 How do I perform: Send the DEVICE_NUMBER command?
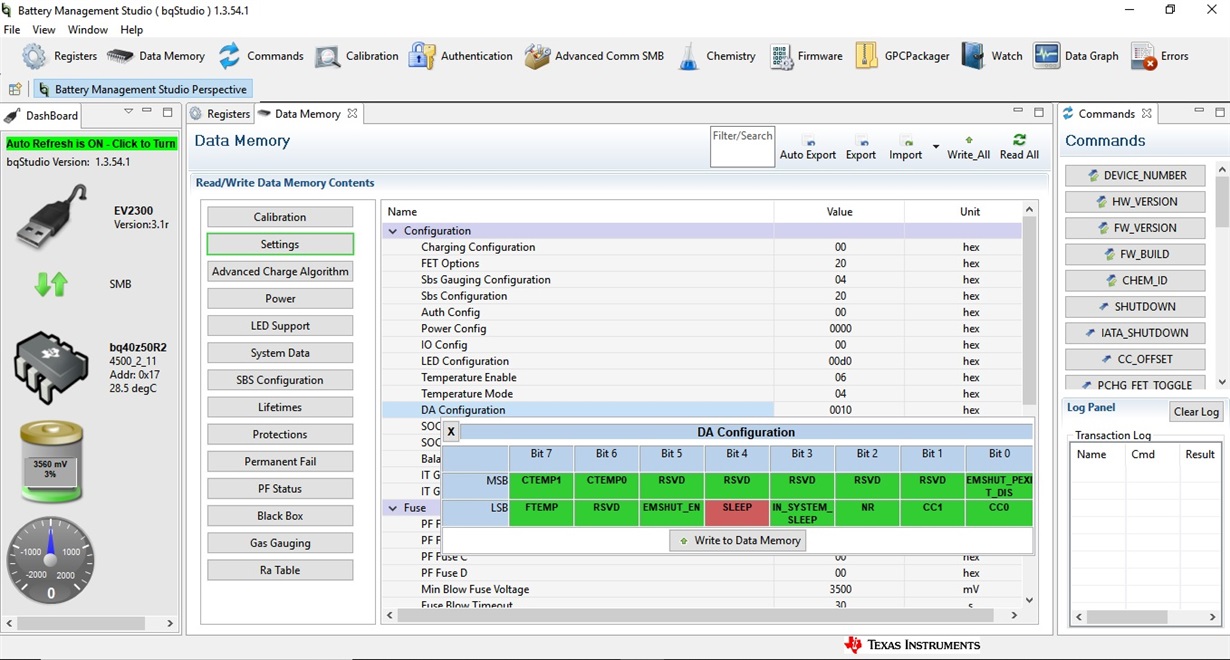pyautogui.click(x=1134, y=175)
